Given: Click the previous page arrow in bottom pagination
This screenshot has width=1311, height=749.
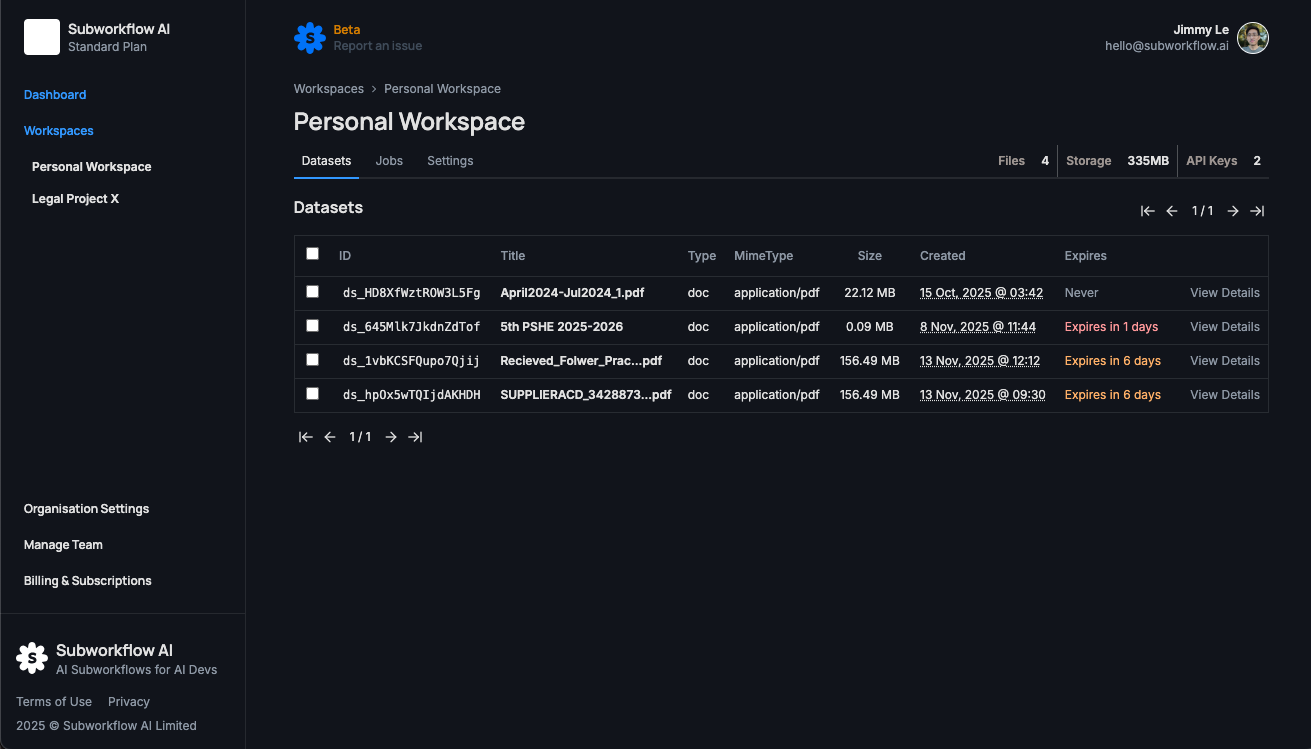Looking at the screenshot, I should point(330,437).
